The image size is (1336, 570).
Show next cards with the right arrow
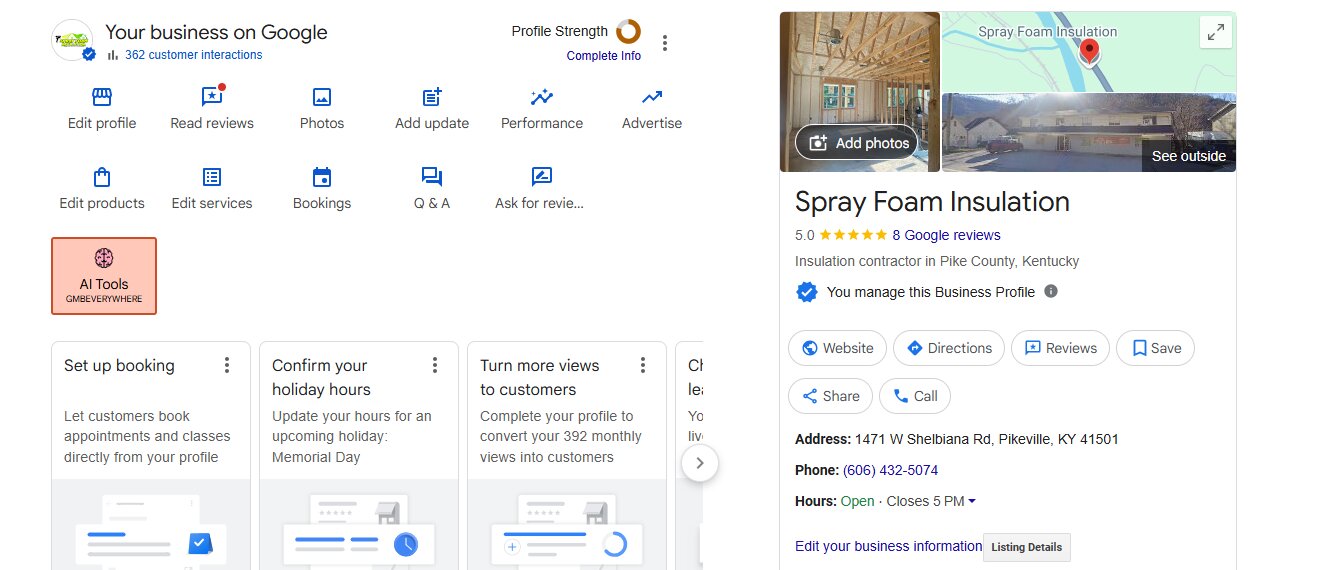(x=700, y=463)
